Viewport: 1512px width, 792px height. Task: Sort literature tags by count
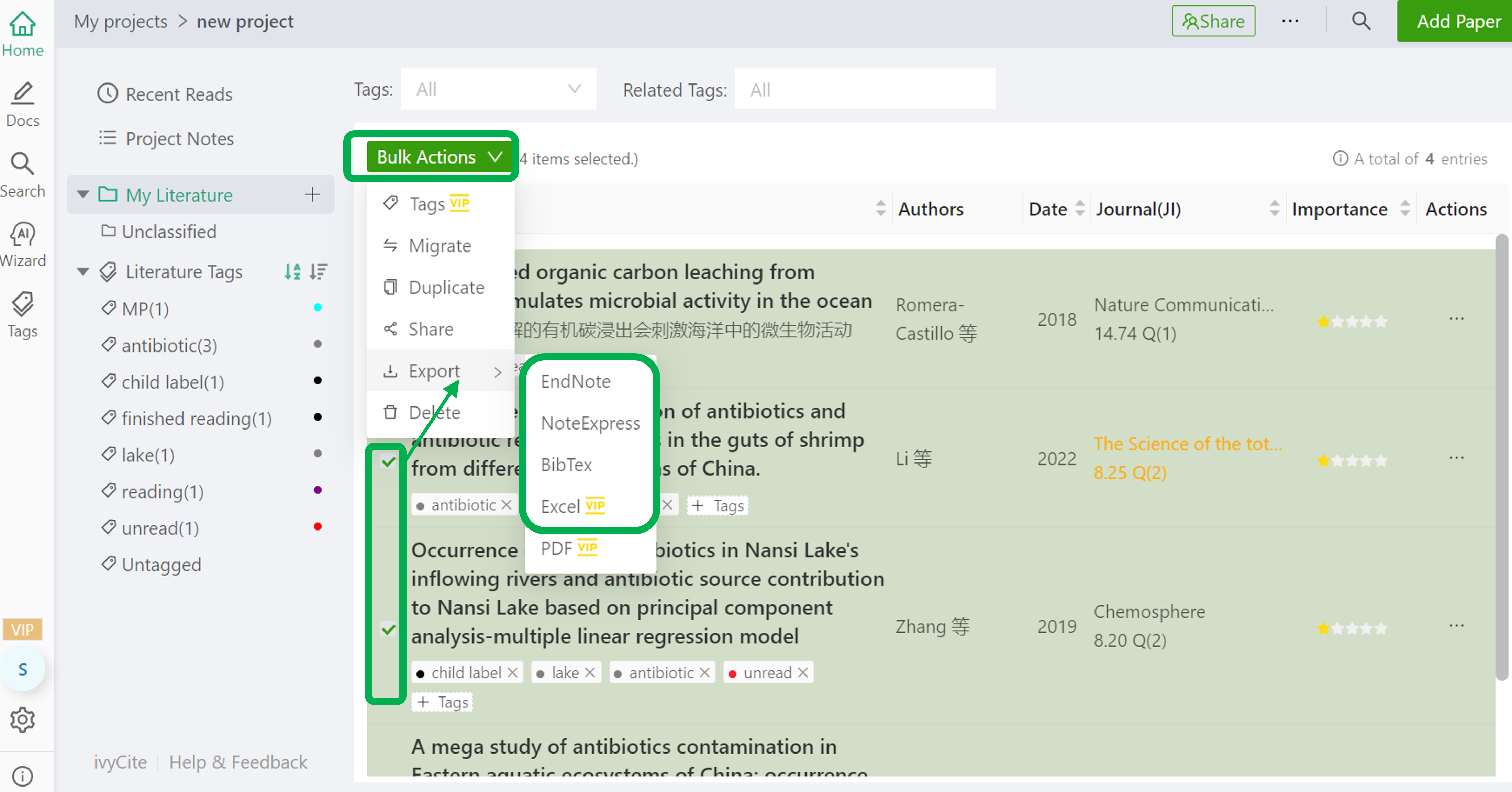[x=318, y=271]
